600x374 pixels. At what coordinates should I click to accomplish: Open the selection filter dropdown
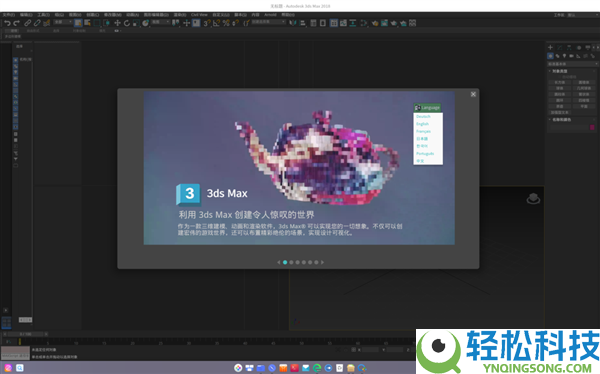(63, 22)
